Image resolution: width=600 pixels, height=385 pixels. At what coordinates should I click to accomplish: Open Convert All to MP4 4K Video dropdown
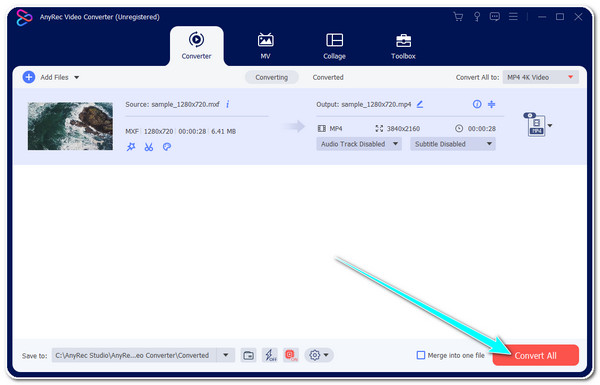coord(541,77)
